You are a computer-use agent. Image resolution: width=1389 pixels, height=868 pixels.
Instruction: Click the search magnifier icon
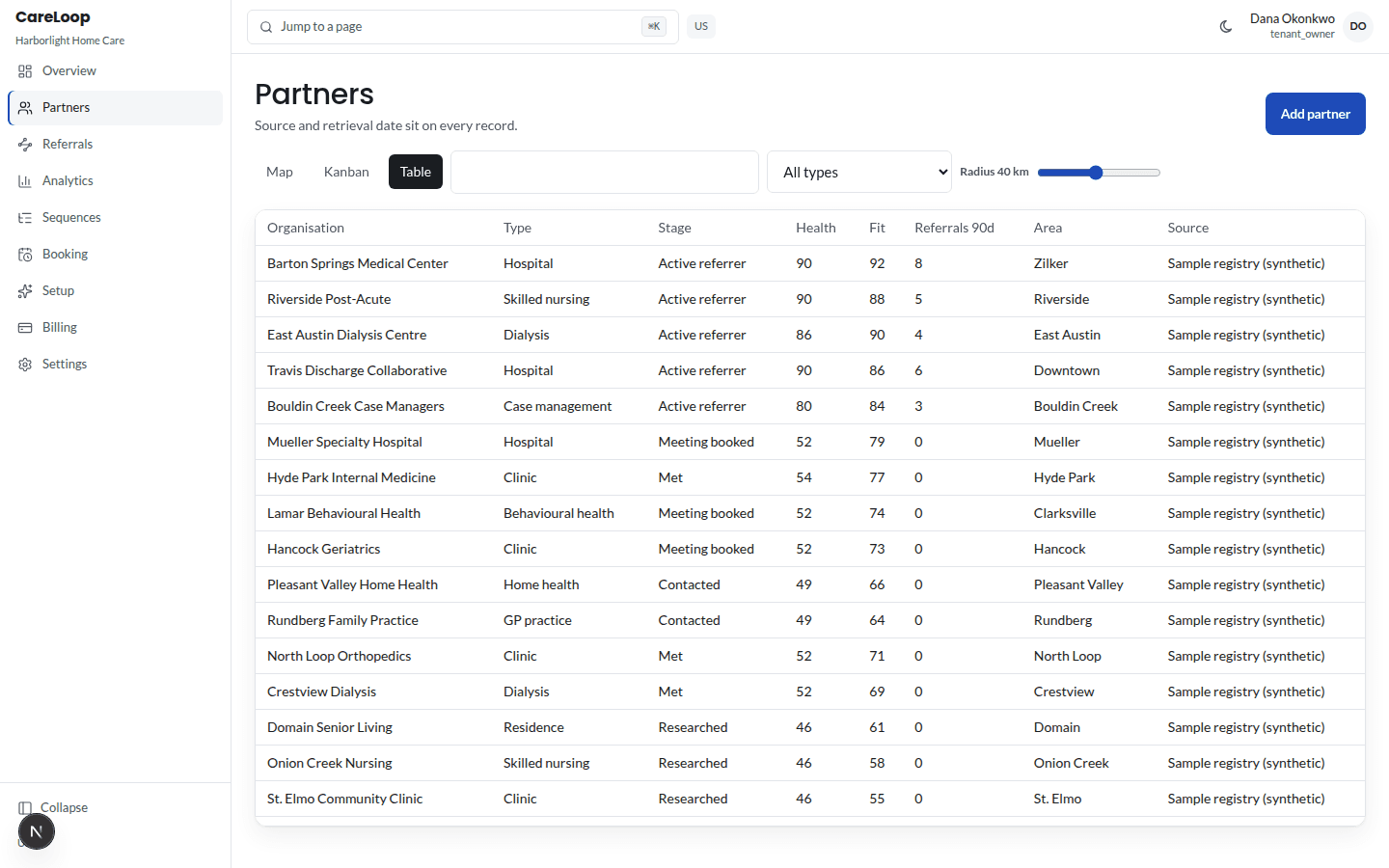click(x=266, y=27)
